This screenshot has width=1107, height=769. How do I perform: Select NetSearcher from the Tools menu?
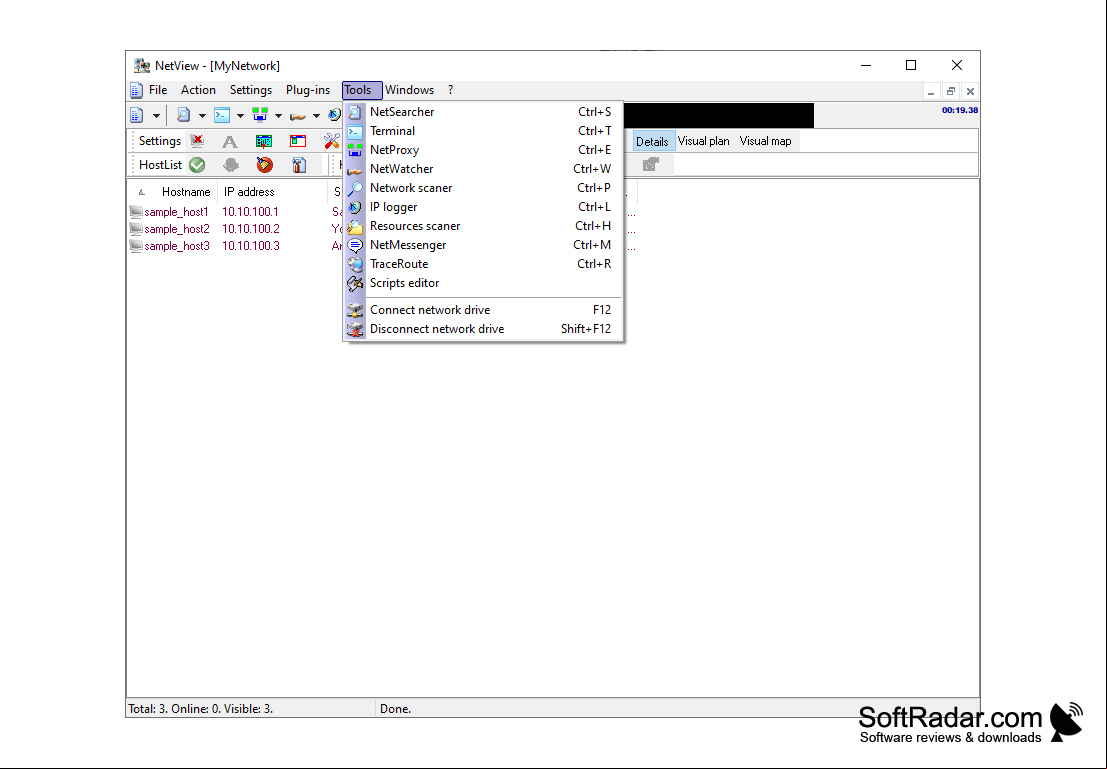[x=483, y=112]
